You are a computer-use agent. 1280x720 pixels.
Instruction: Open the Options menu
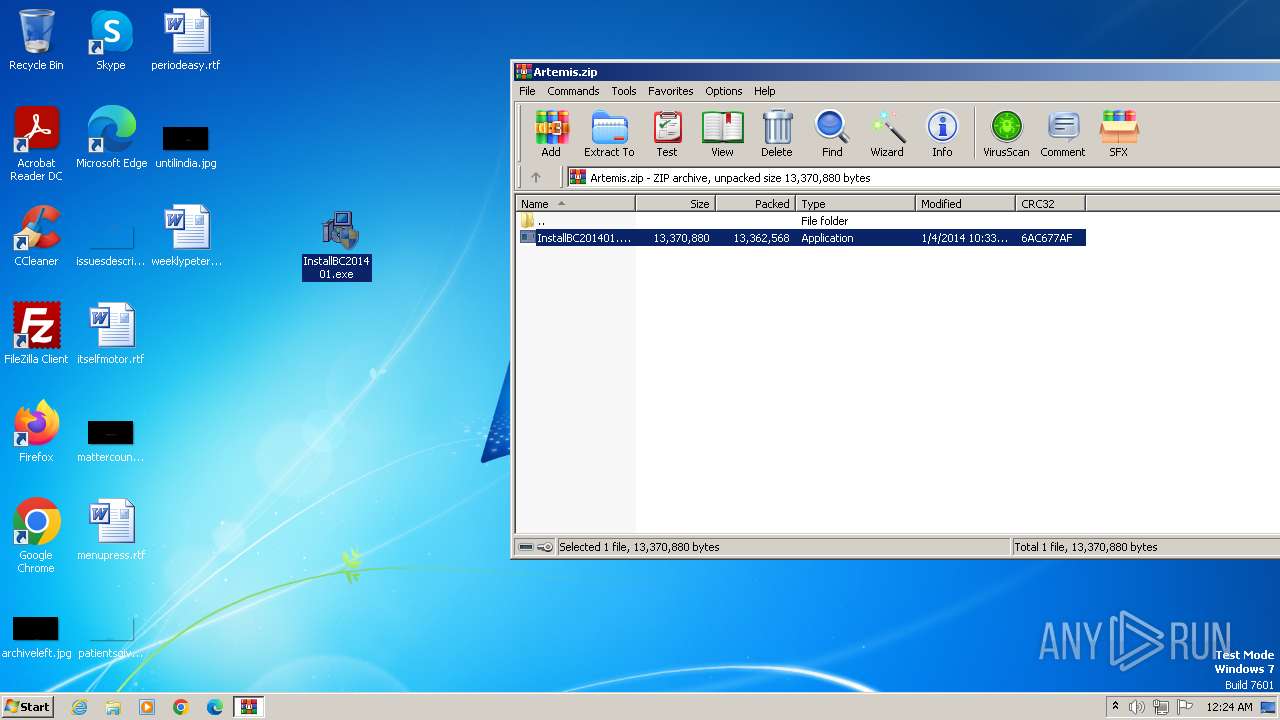pos(723,91)
